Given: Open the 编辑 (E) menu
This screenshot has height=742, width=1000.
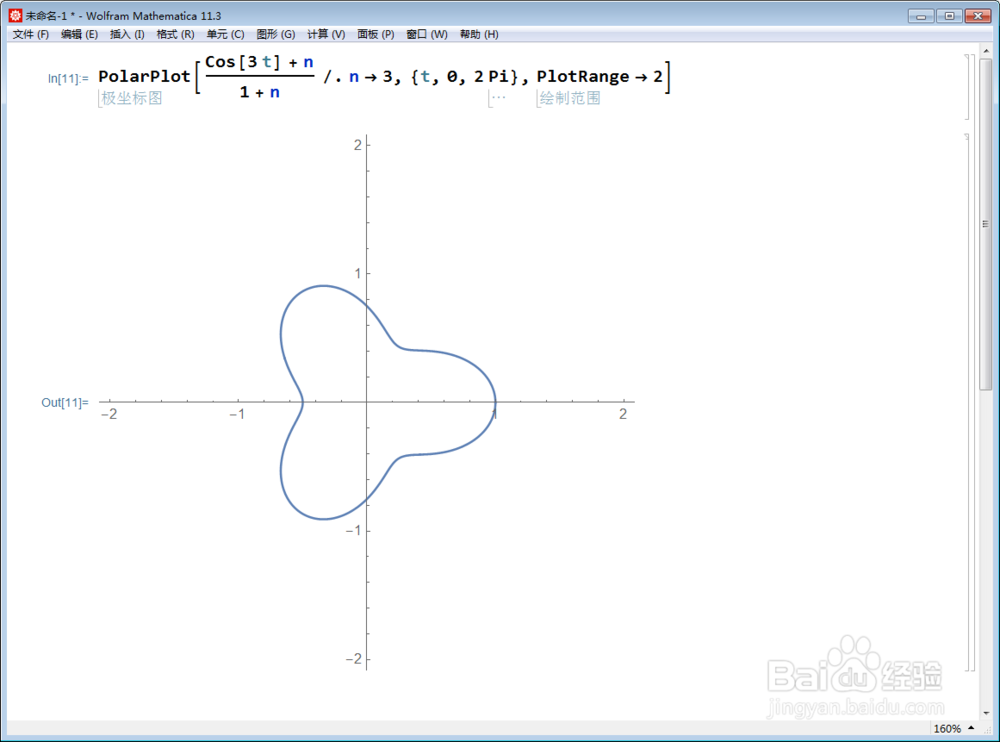Looking at the screenshot, I should [x=79, y=34].
